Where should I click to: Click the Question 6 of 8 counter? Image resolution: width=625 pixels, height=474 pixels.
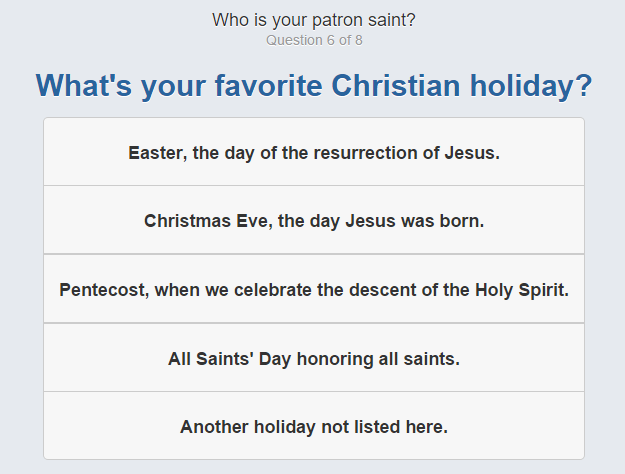(x=314, y=40)
